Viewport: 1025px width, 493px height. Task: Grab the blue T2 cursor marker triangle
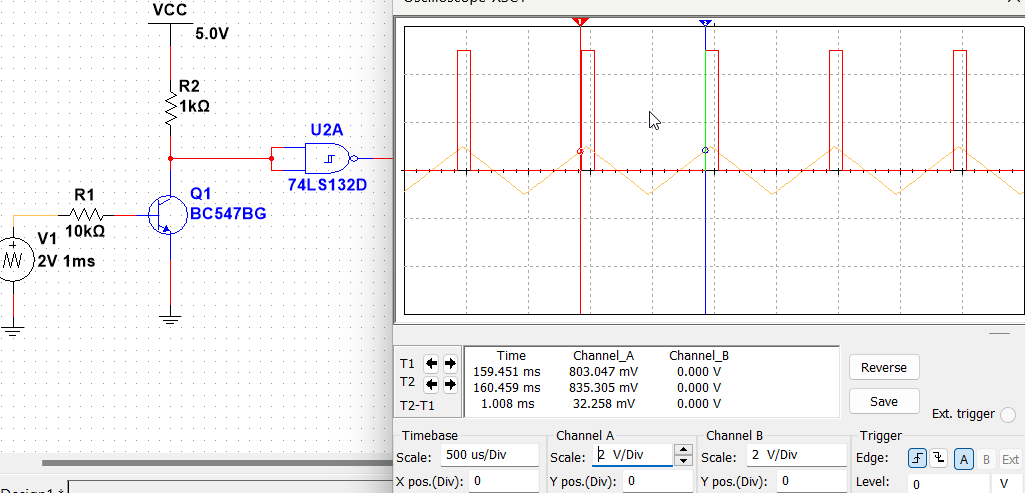click(x=705, y=22)
